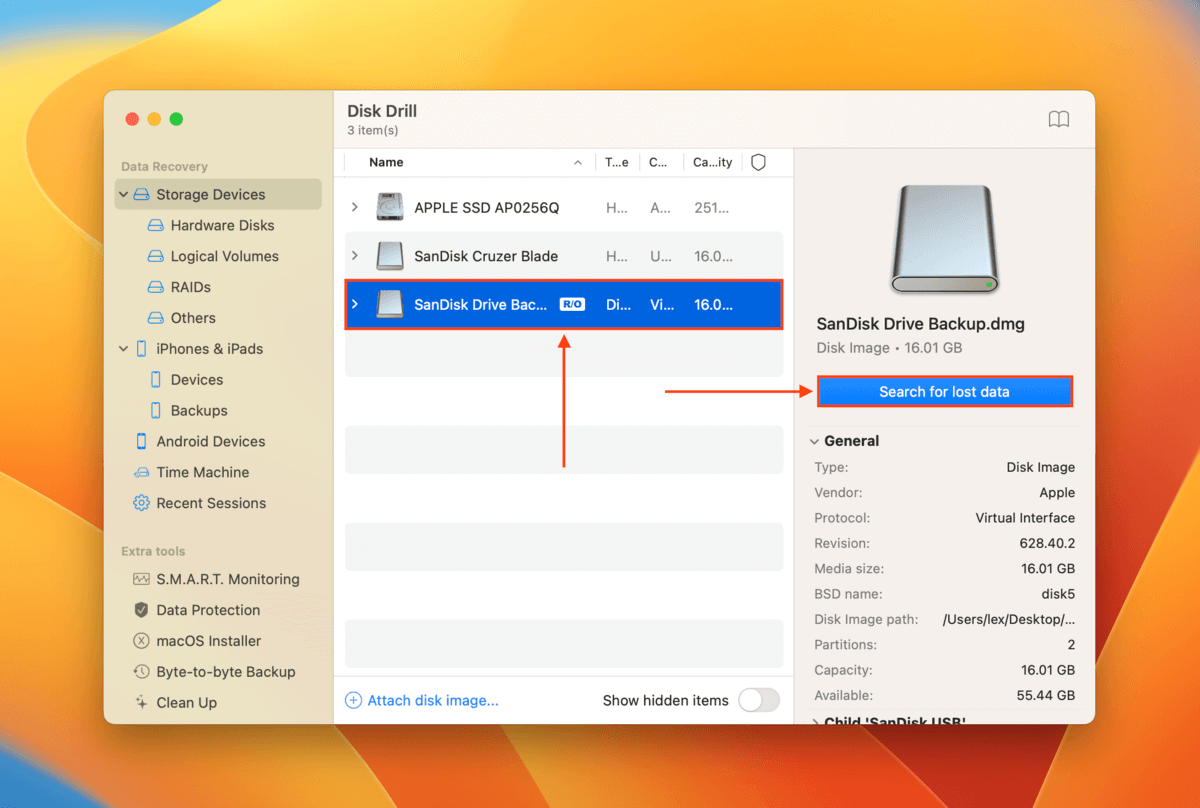Click the Others sidebar icon
The image size is (1200, 808).
pos(155,319)
